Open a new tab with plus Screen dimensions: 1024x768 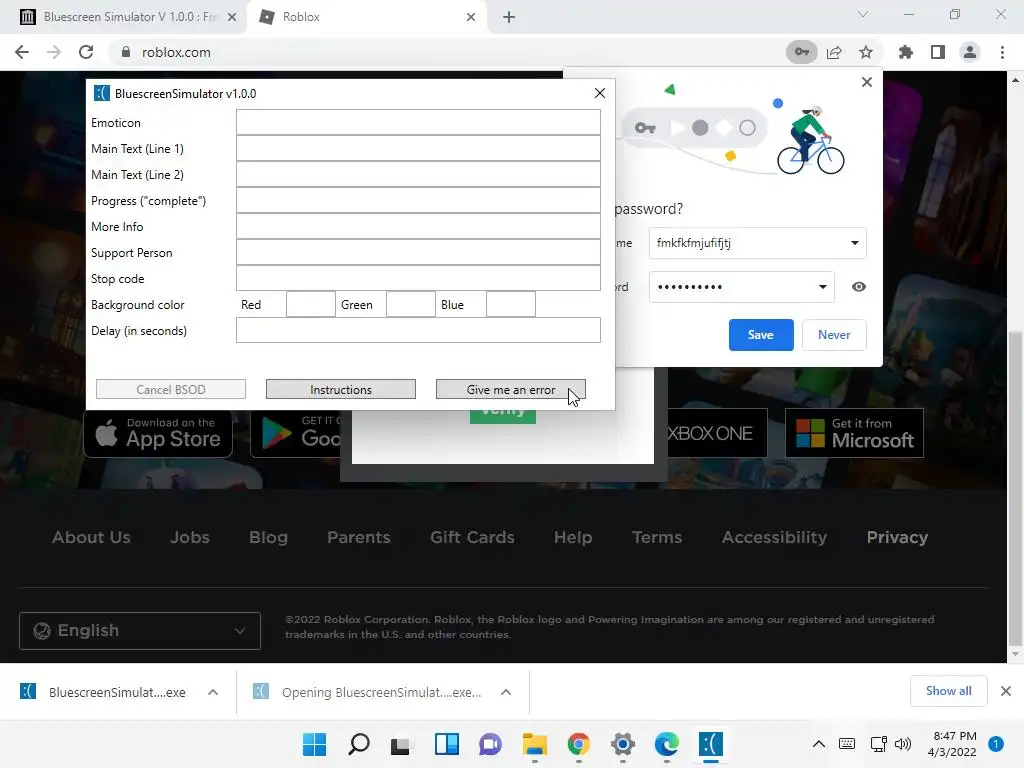pos(509,17)
